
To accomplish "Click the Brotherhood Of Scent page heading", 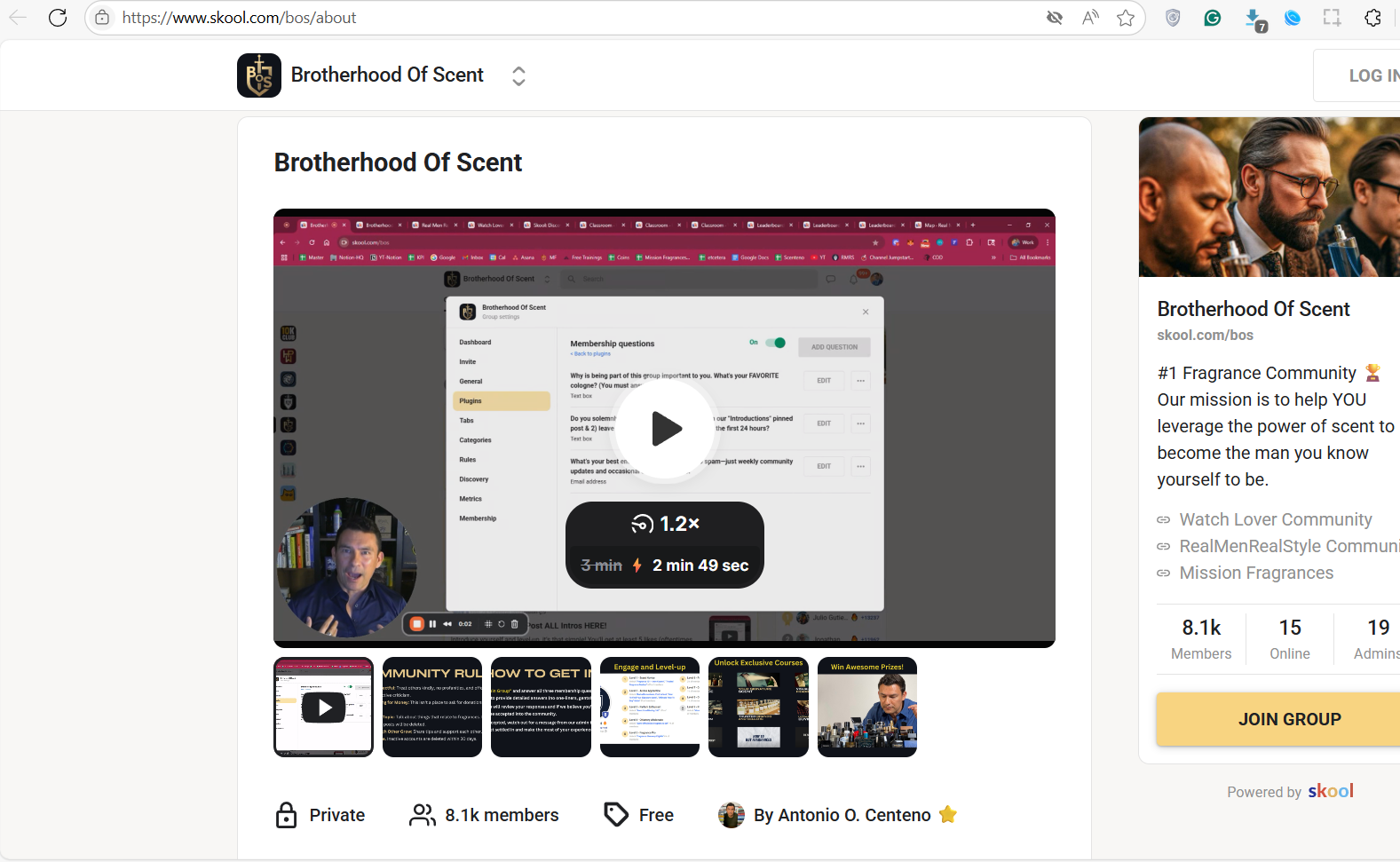I will (x=398, y=162).
